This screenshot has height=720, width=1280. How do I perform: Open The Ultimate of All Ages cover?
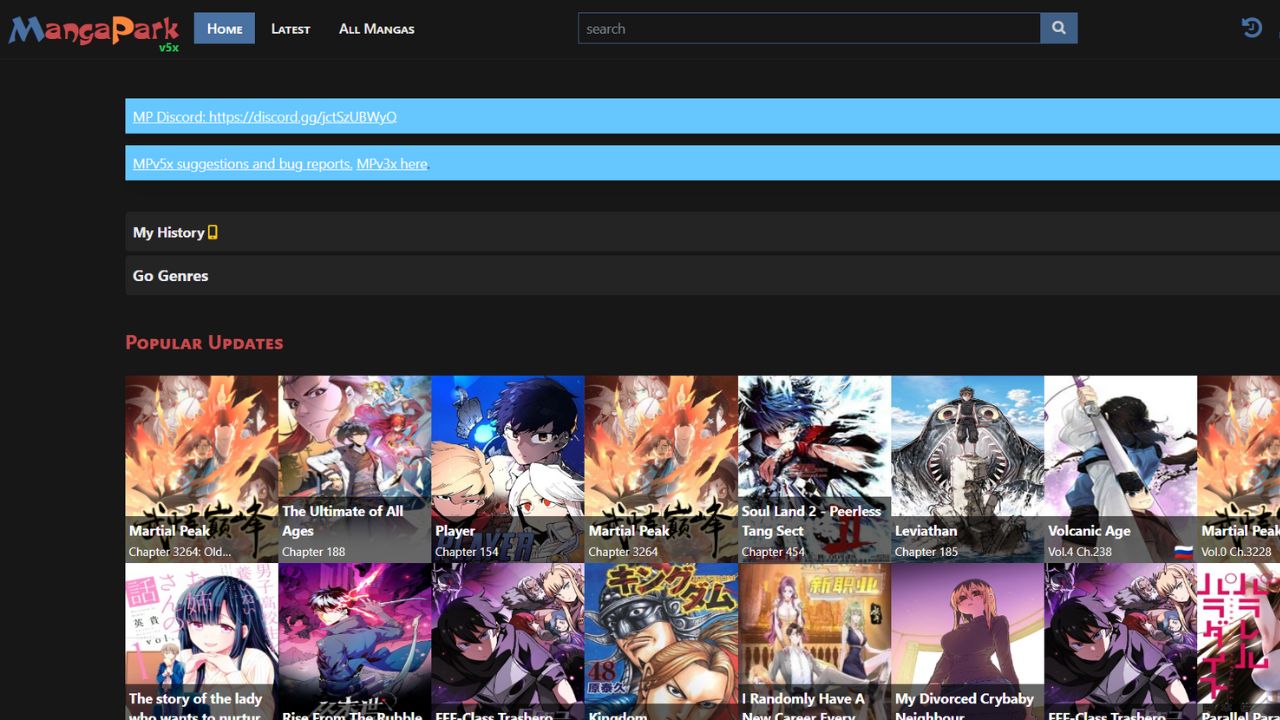(x=354, y=440)
